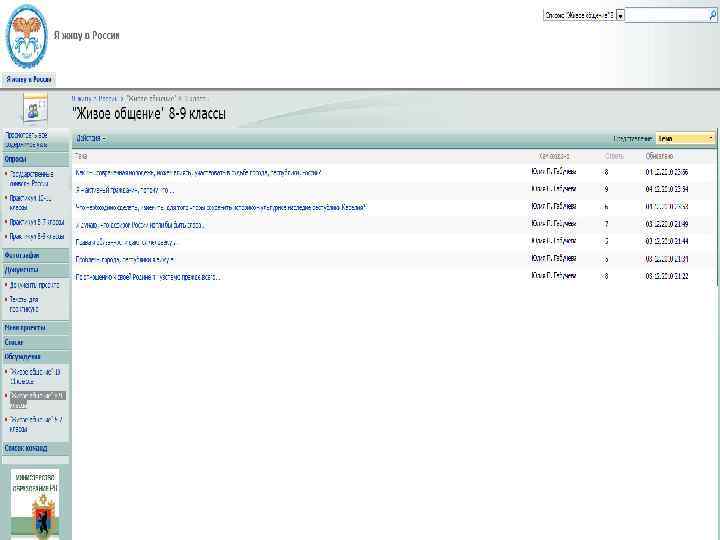The height and width of the screenshot is (540, 720).
Task: Open topic 'По отношению к своей России я чувствую...'
Action: coord(148,277)
